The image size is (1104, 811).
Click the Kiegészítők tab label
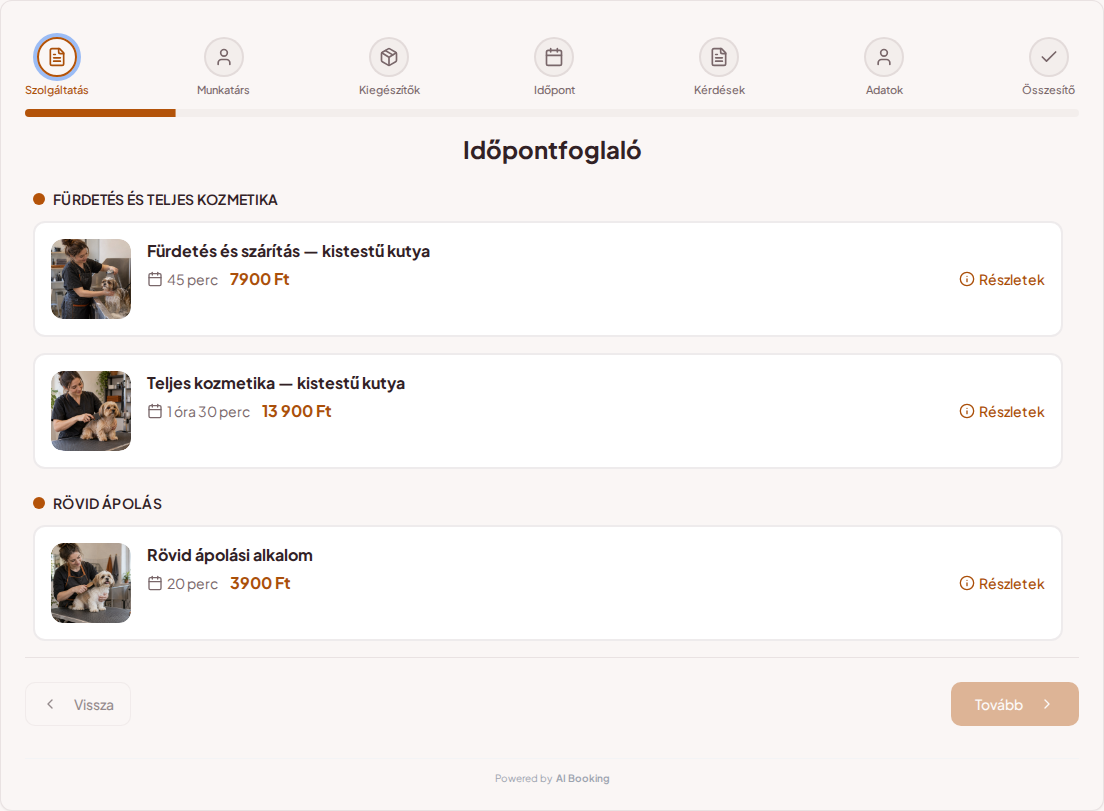389,90
